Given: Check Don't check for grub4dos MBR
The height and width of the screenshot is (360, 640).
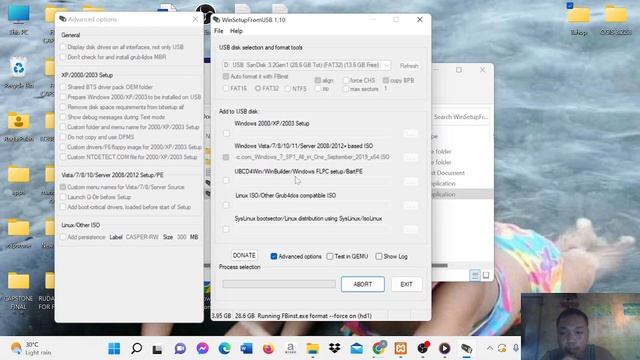Looking at the screenshot, I should (x=63, y=57).
